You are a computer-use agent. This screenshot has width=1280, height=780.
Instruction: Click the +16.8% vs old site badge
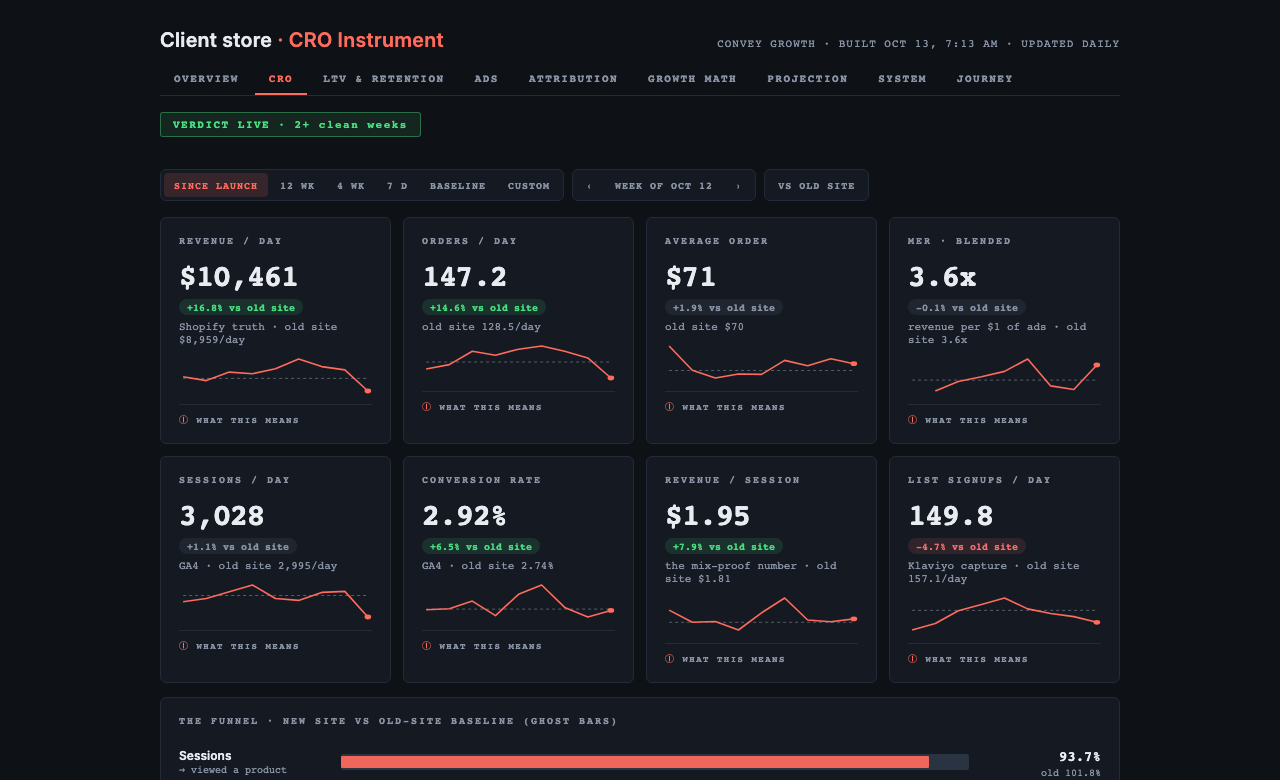241,308
